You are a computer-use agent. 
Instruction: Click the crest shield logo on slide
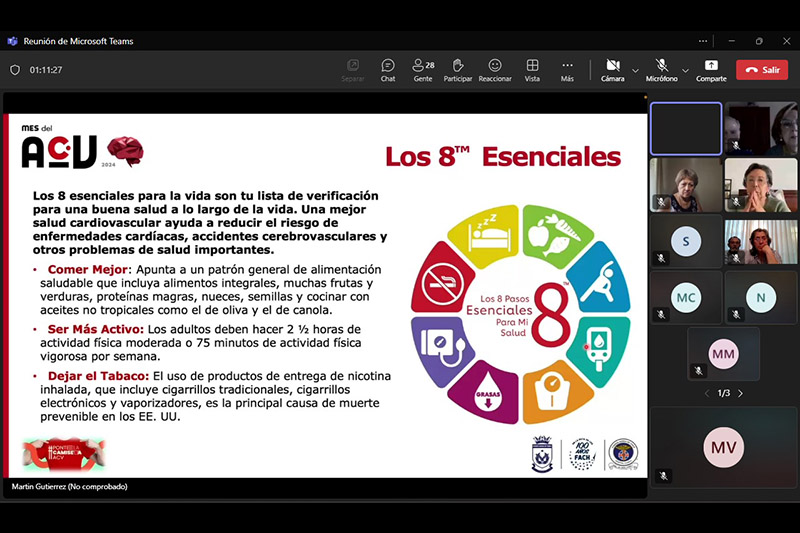(x=542, y=453)
